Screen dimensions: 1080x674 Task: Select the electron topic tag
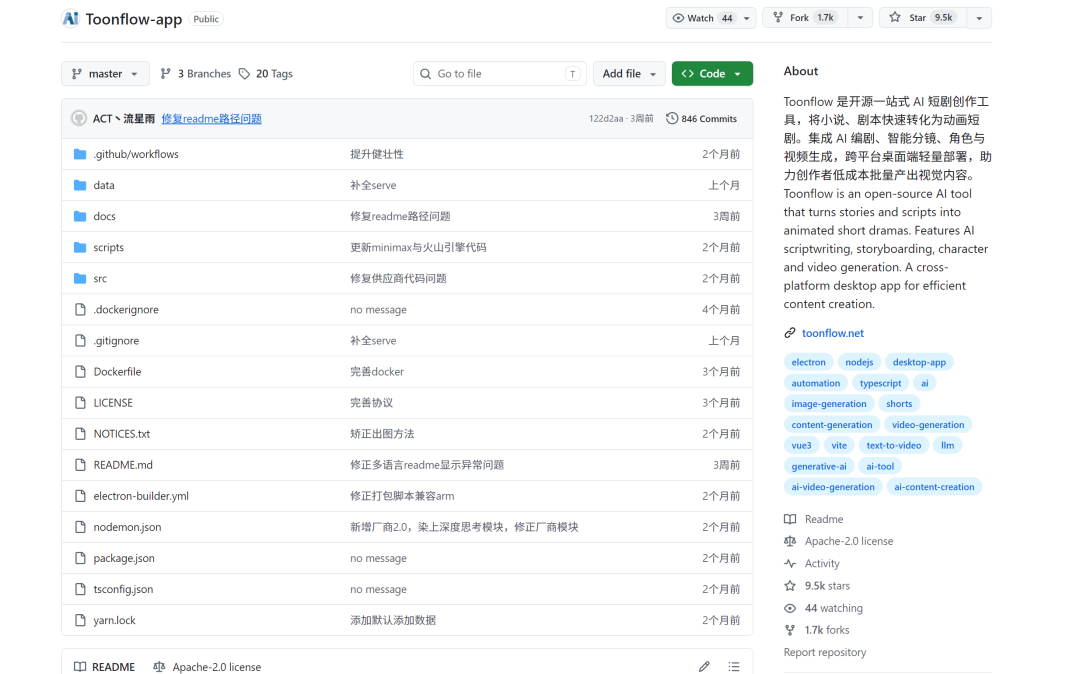pos(808,362)
